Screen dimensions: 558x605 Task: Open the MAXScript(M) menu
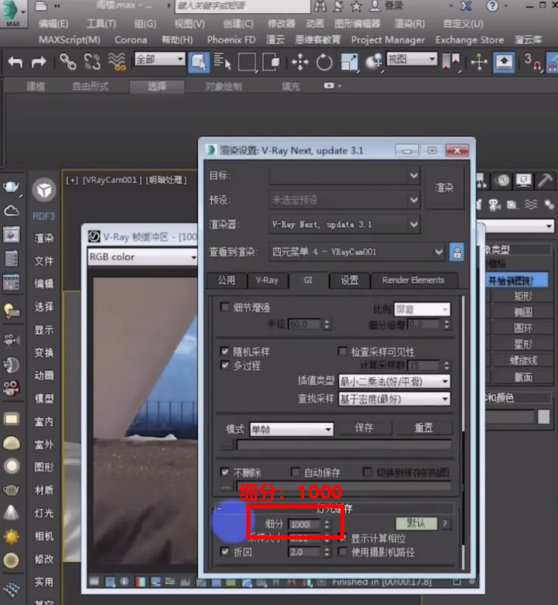coord(69,40)
